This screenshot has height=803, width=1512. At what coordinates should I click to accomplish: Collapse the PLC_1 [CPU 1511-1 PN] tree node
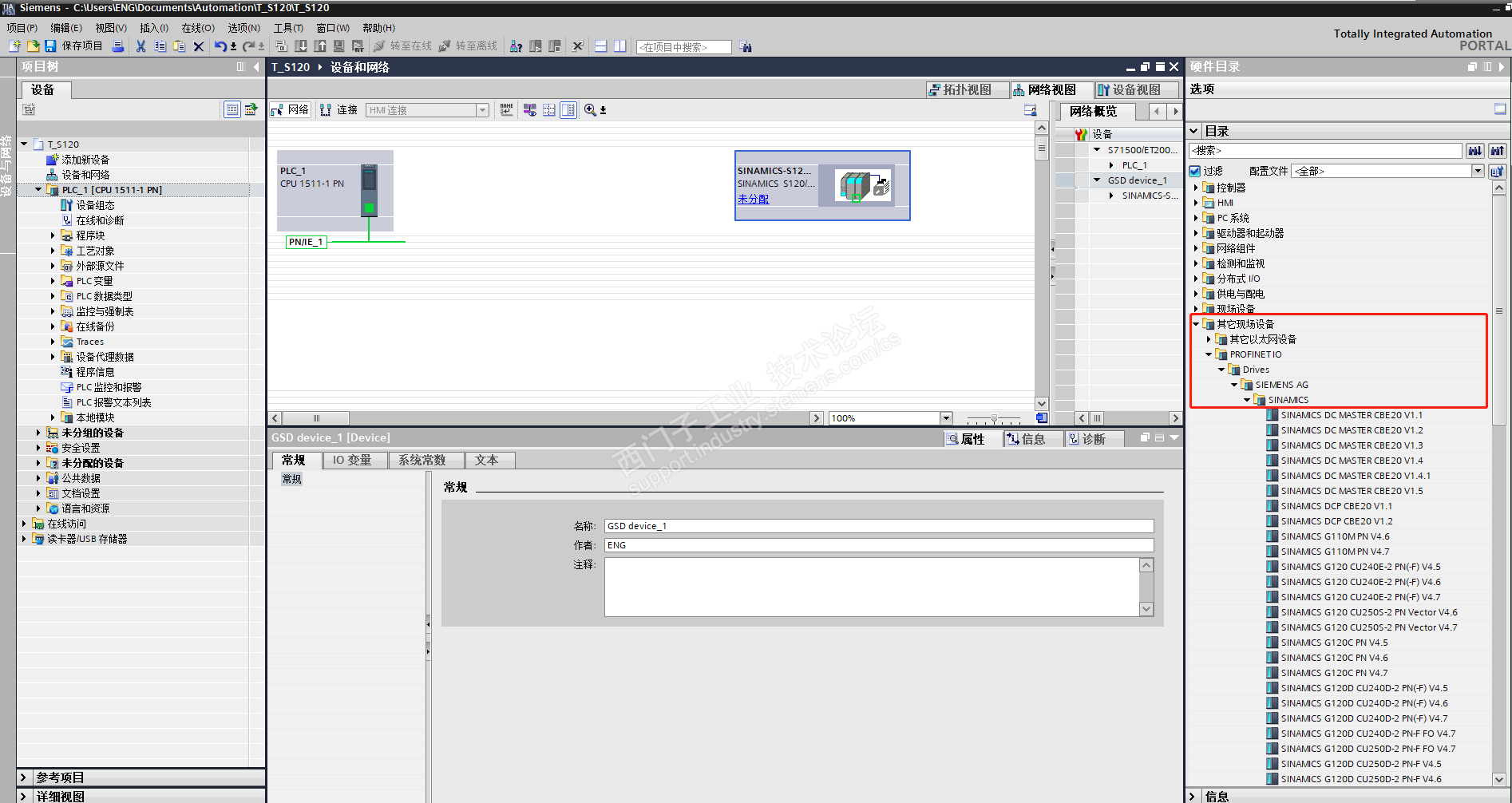click(38, 190)
